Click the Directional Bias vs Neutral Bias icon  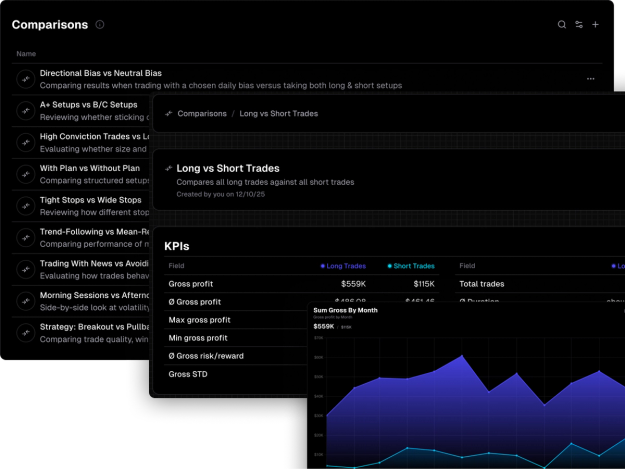[26, 79]
